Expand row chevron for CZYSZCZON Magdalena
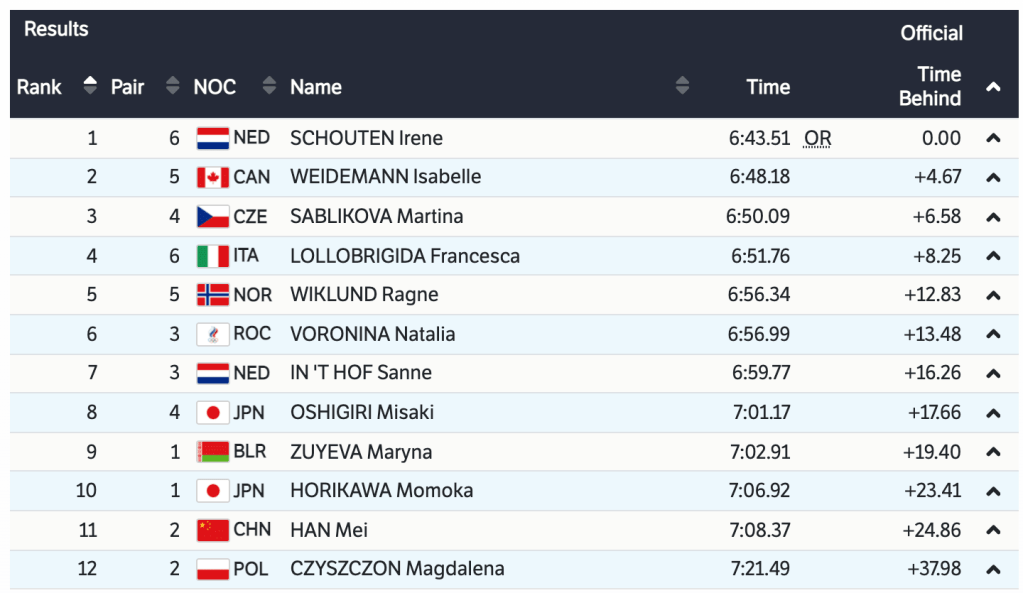 993,569
